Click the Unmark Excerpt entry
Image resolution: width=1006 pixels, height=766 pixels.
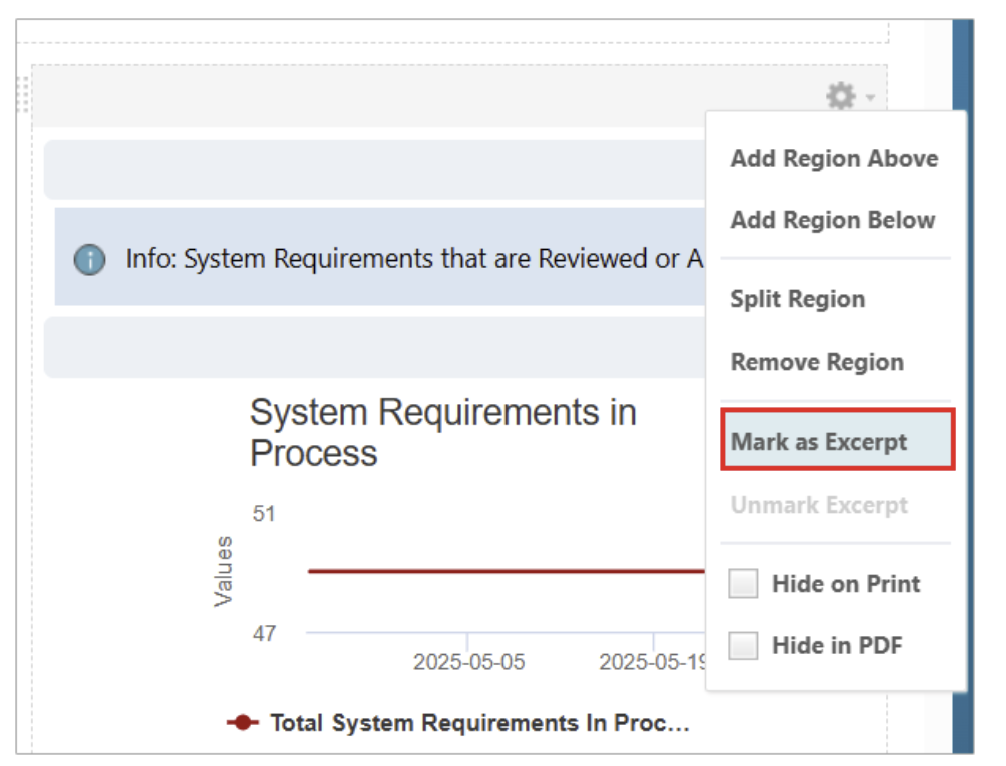(819, 506)
